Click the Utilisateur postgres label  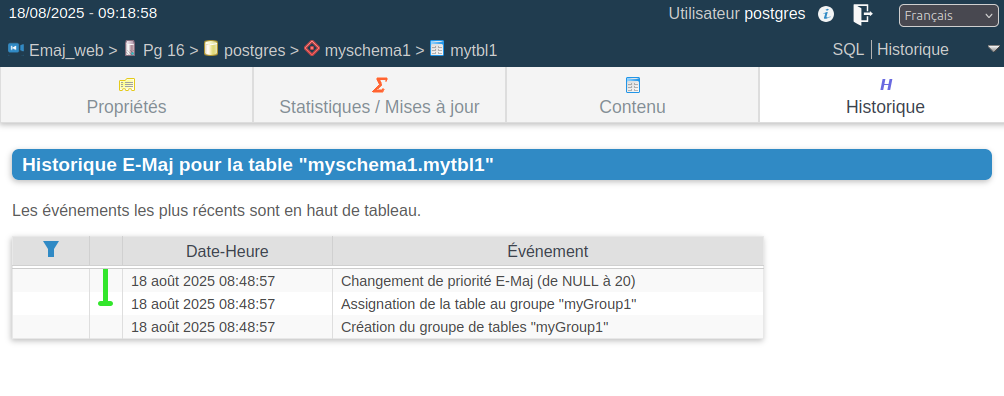tap(737, 13)
